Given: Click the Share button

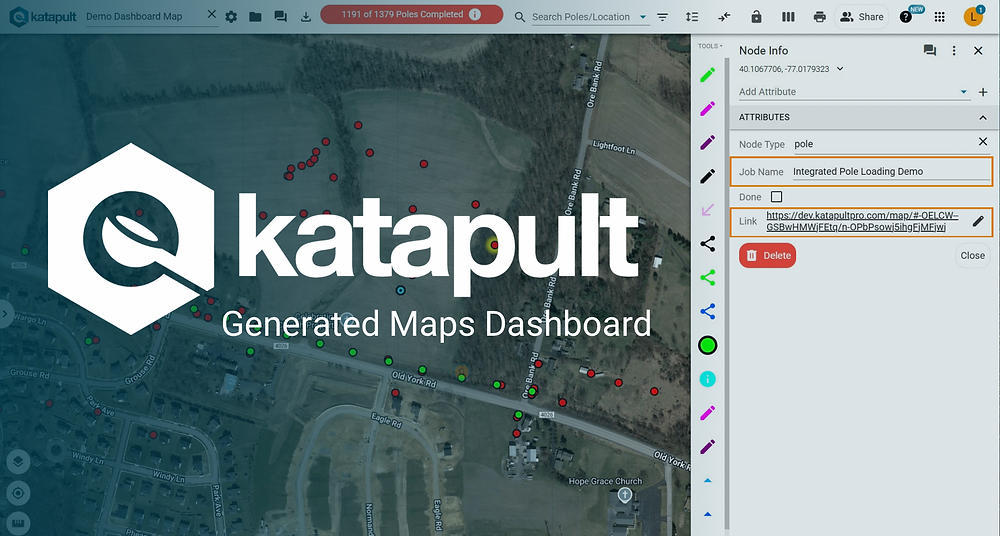Looking at the screenshot, I should (862, 17).
